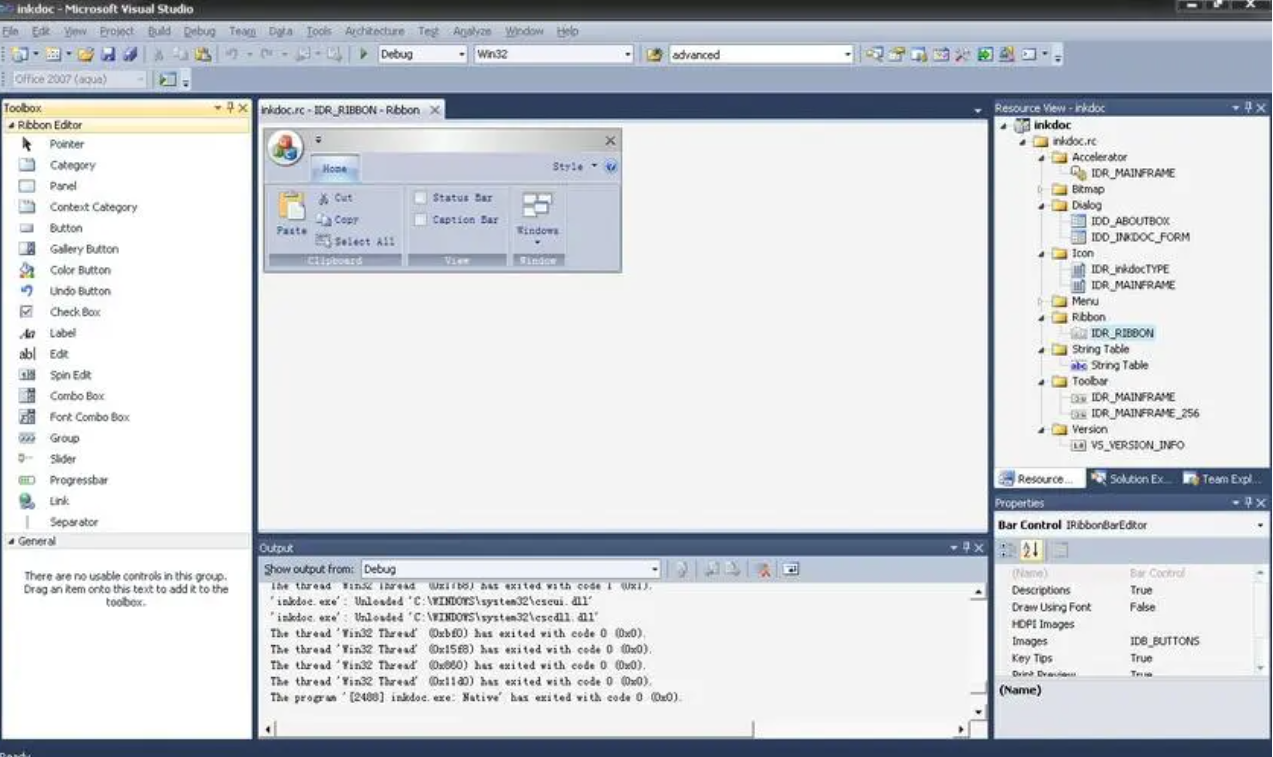Click the Alphabetical sort icon in Properties
Screen dimensions: 1273x757
point(1031,550)
